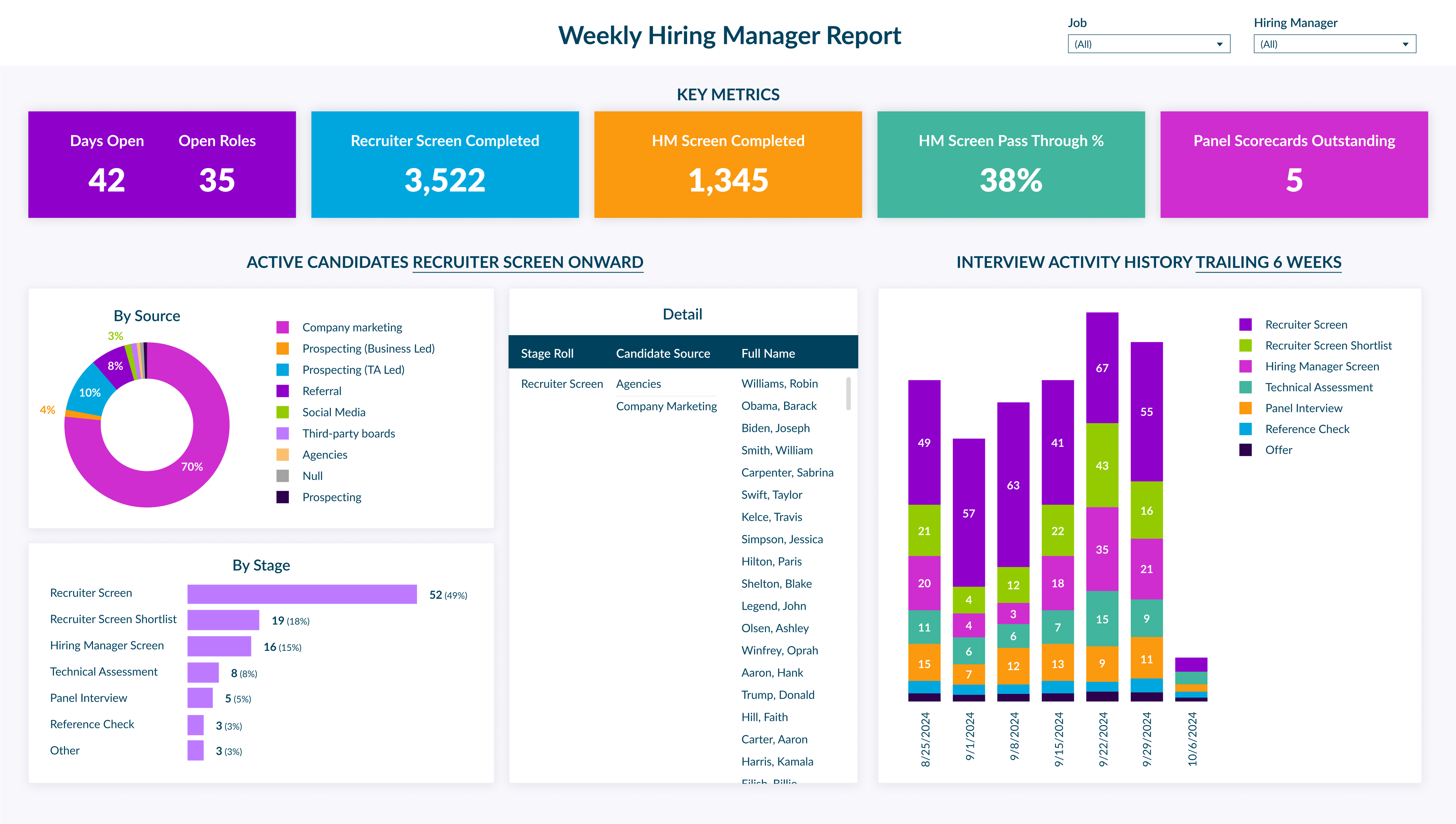Click the Panel Scorecards Outstanding card
The width and height of the screenshot is (1456, 824).
tap(1294, 164)
